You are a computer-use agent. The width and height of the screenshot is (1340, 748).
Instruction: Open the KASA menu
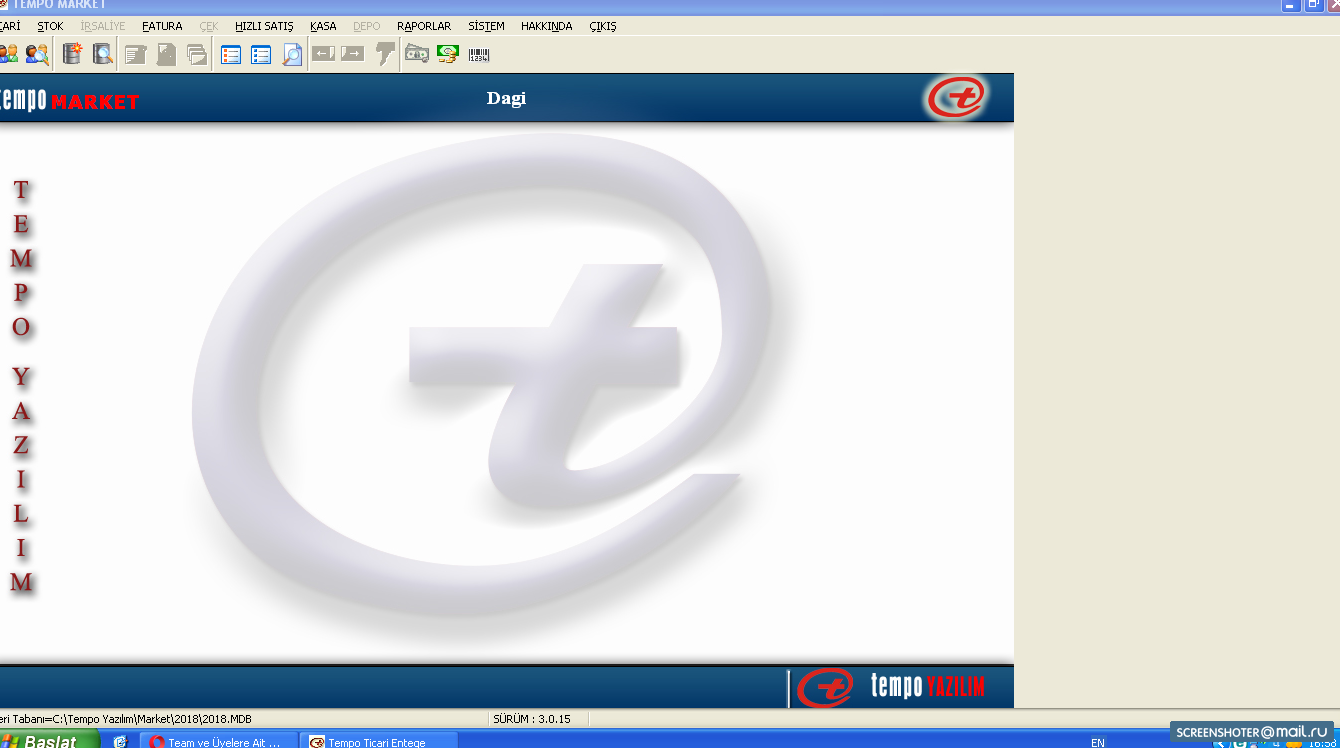pos(323,26)
